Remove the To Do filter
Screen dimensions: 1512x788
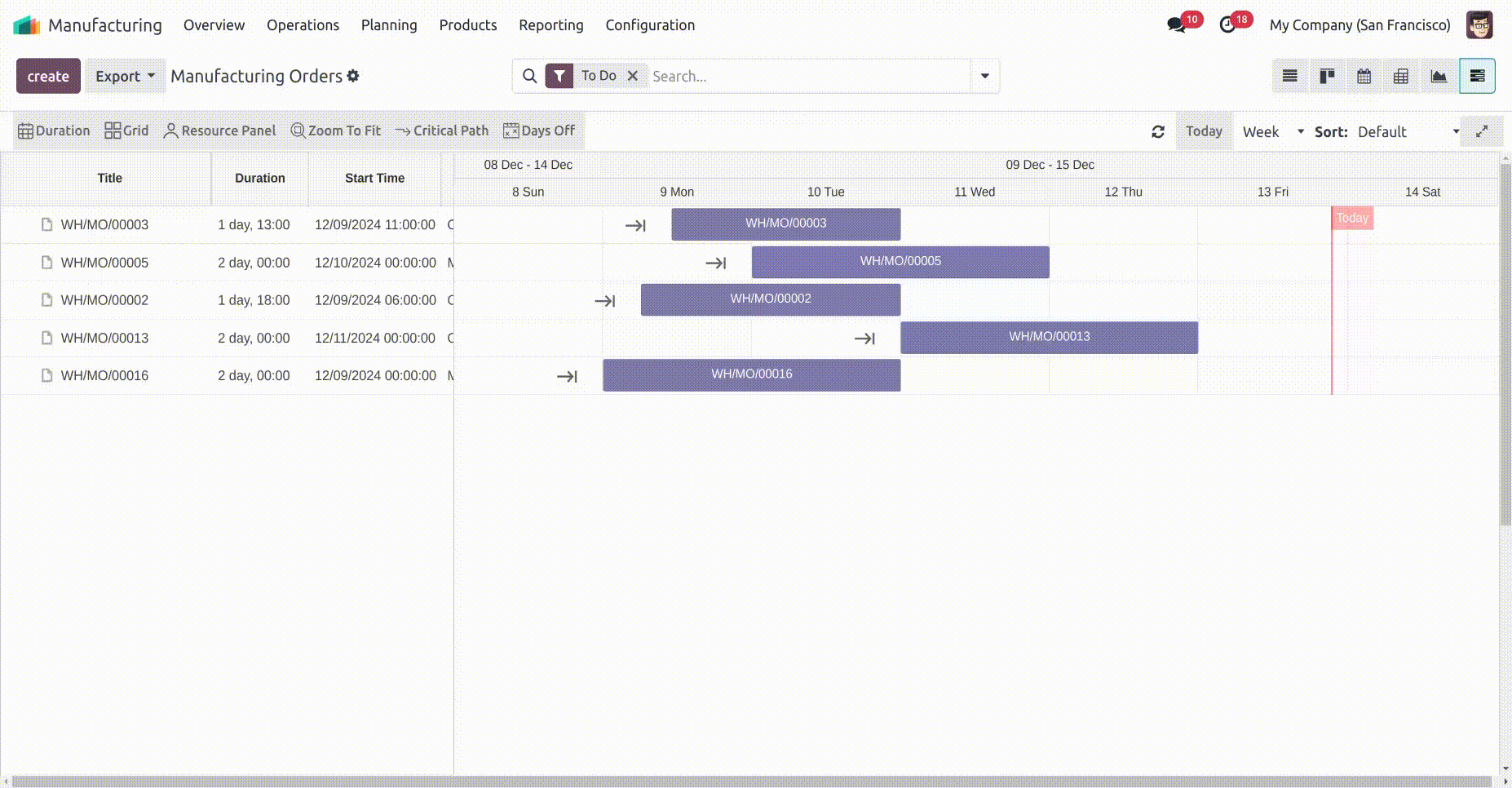[632, 76]
